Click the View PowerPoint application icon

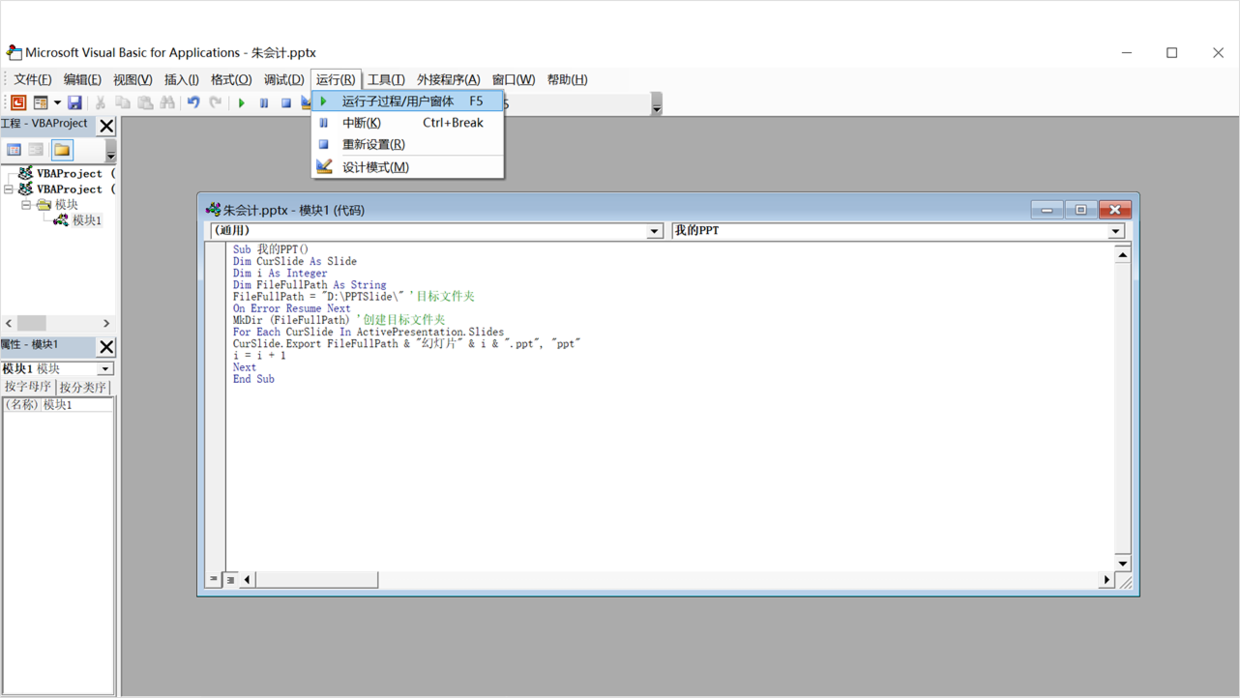pyautogui.click(x=18, y=102)
